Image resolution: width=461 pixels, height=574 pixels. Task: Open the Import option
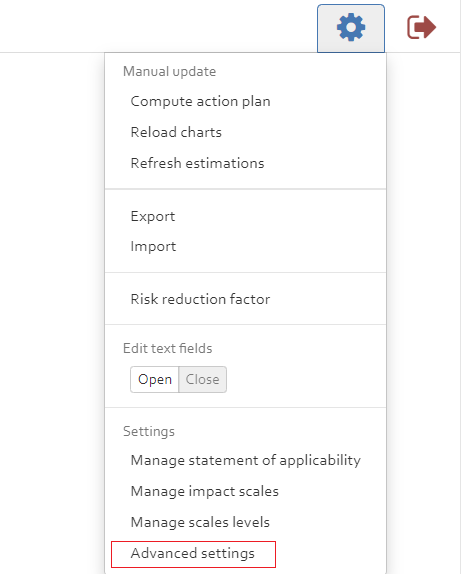(x=153, y=246)
